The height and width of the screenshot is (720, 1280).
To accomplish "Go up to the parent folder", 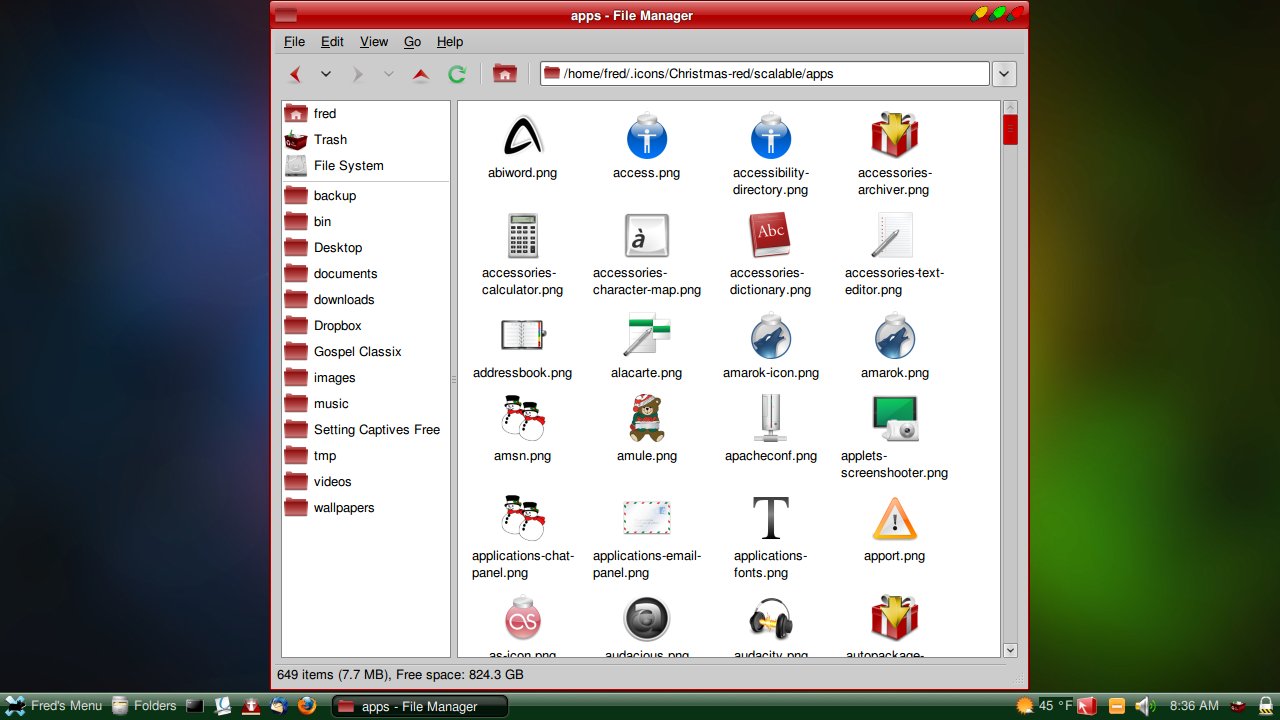I will [x=421, y=74].
